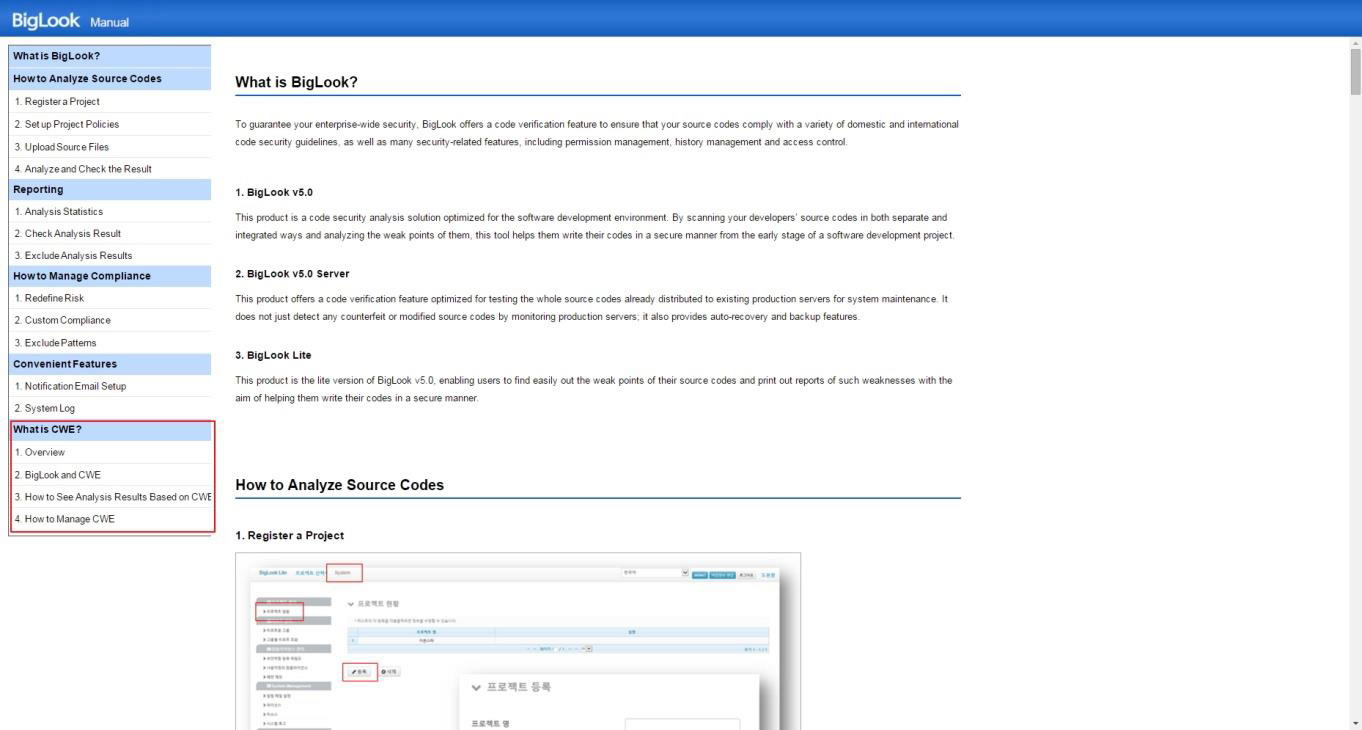Click the '3. BigLook Lite' subheading

point(273,355)
